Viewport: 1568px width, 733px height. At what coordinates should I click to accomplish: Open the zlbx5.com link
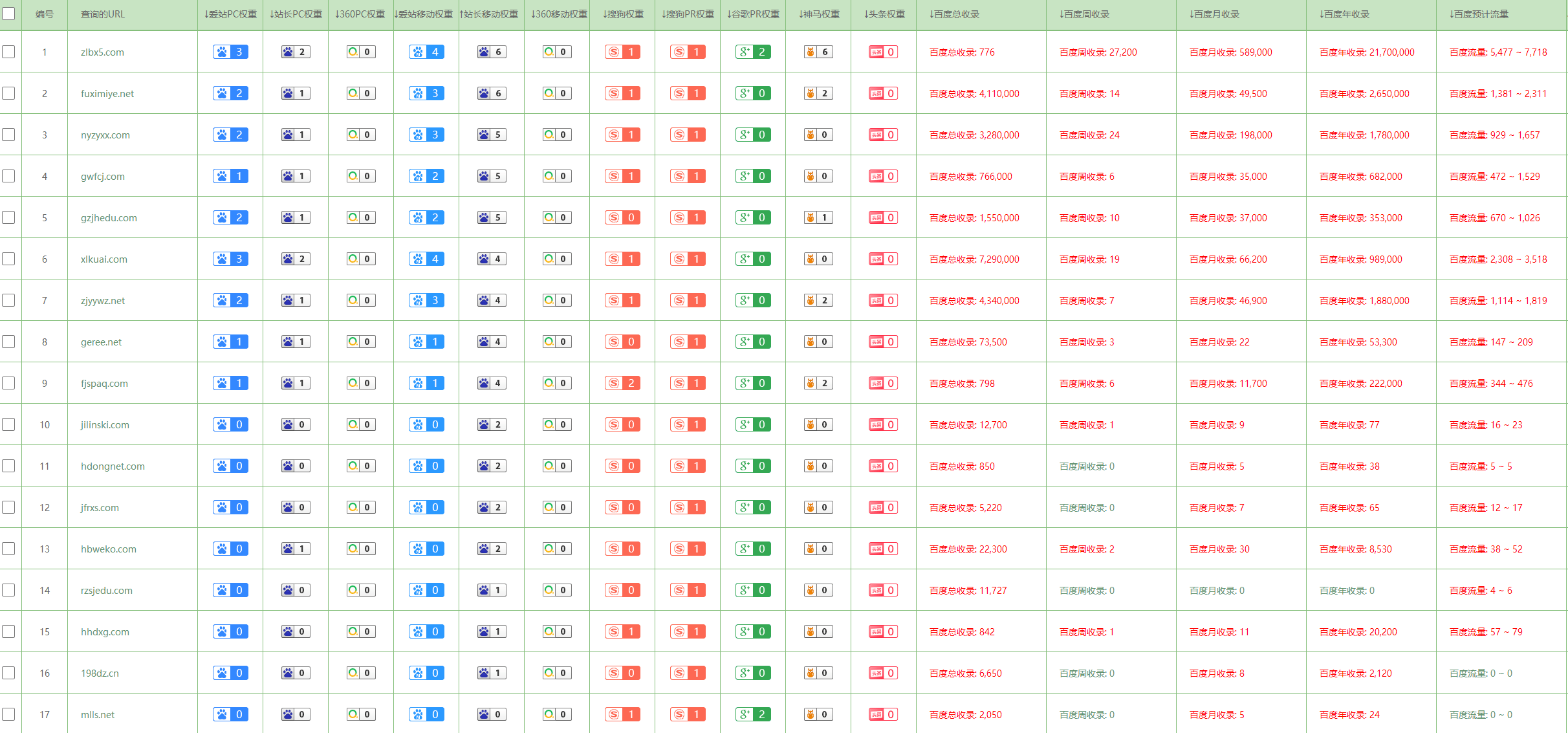(102, 52)
